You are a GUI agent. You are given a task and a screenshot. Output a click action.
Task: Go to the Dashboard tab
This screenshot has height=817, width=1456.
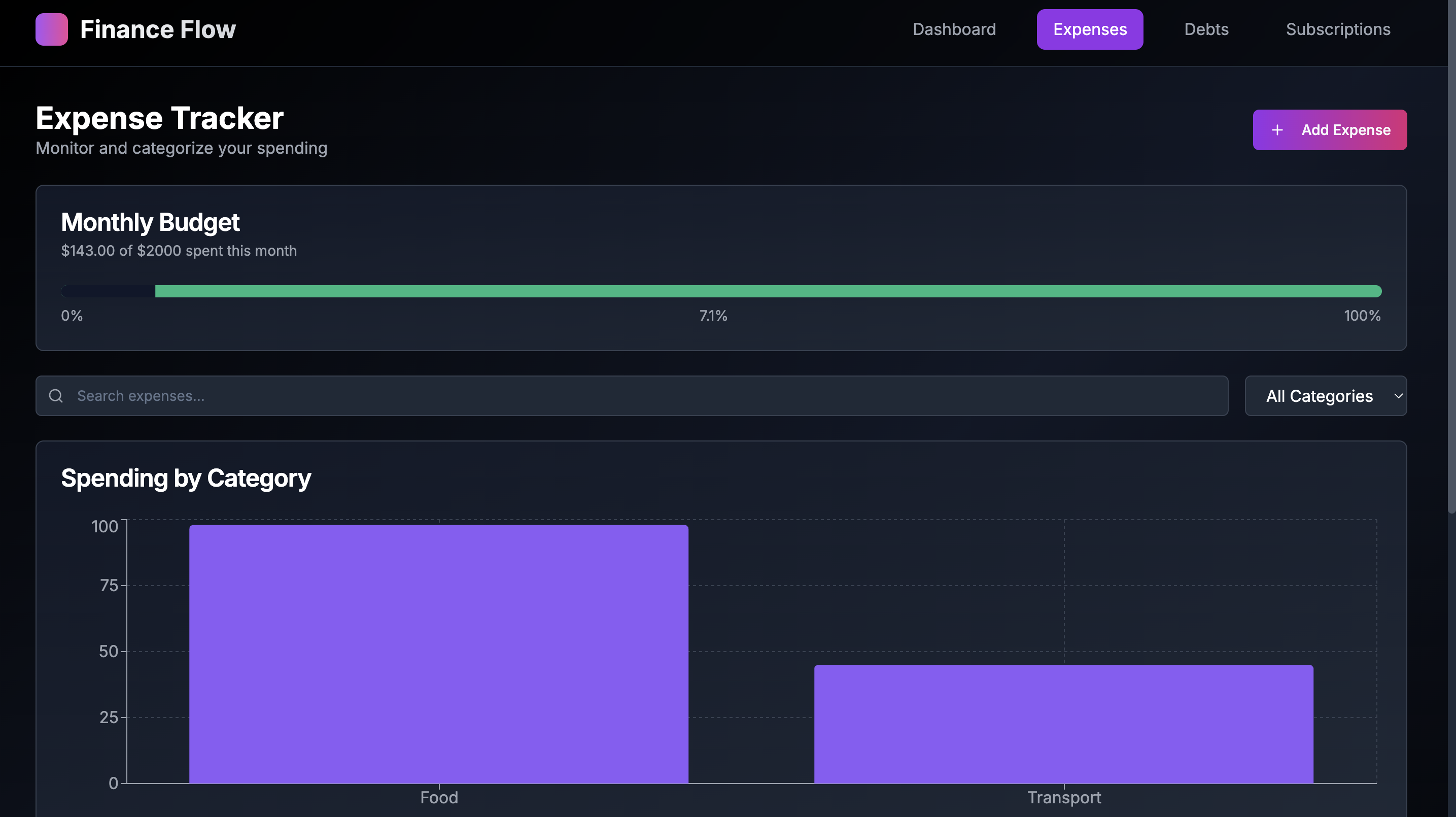[954, 29]
